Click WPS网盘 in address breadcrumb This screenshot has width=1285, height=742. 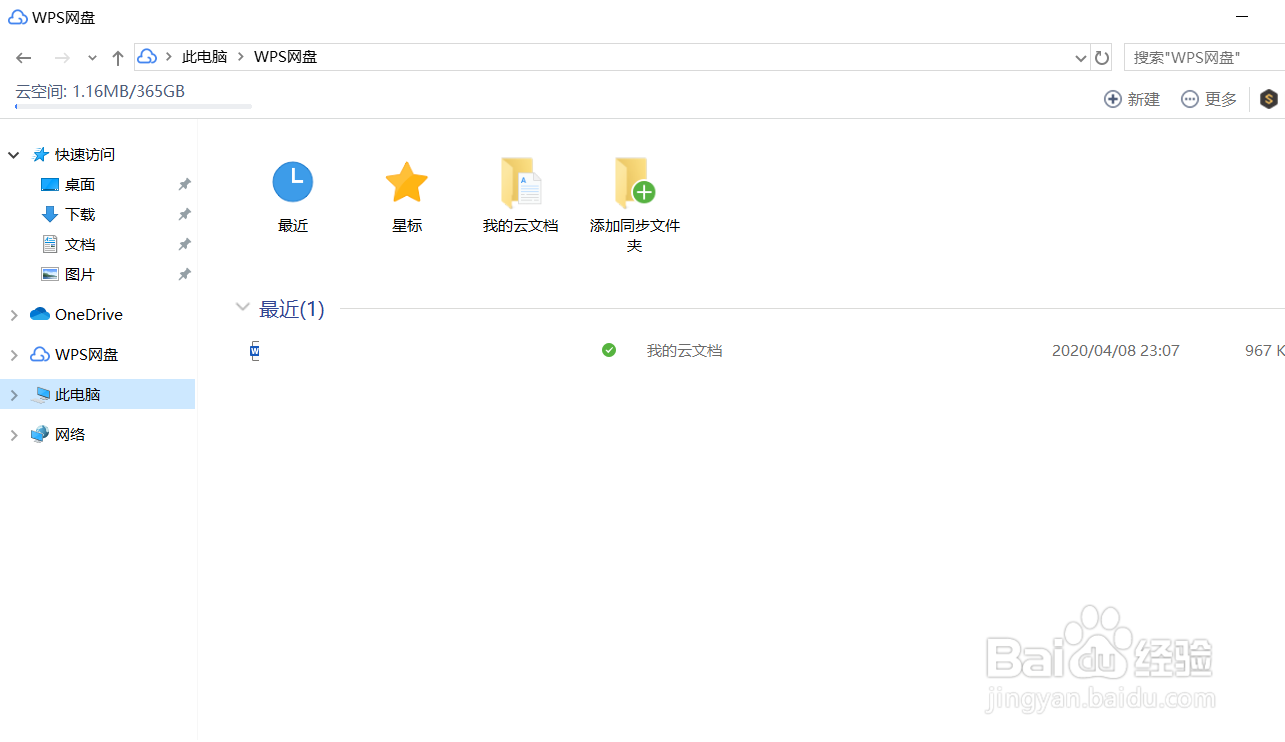[285, 57]
